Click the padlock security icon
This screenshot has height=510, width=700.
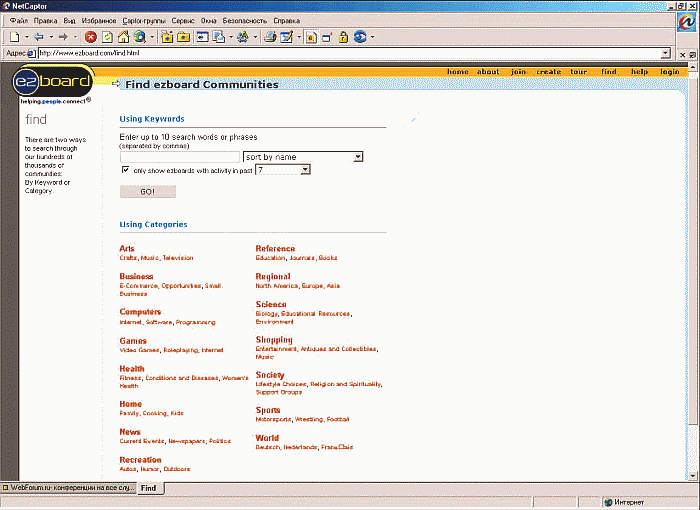coord(342,37)
